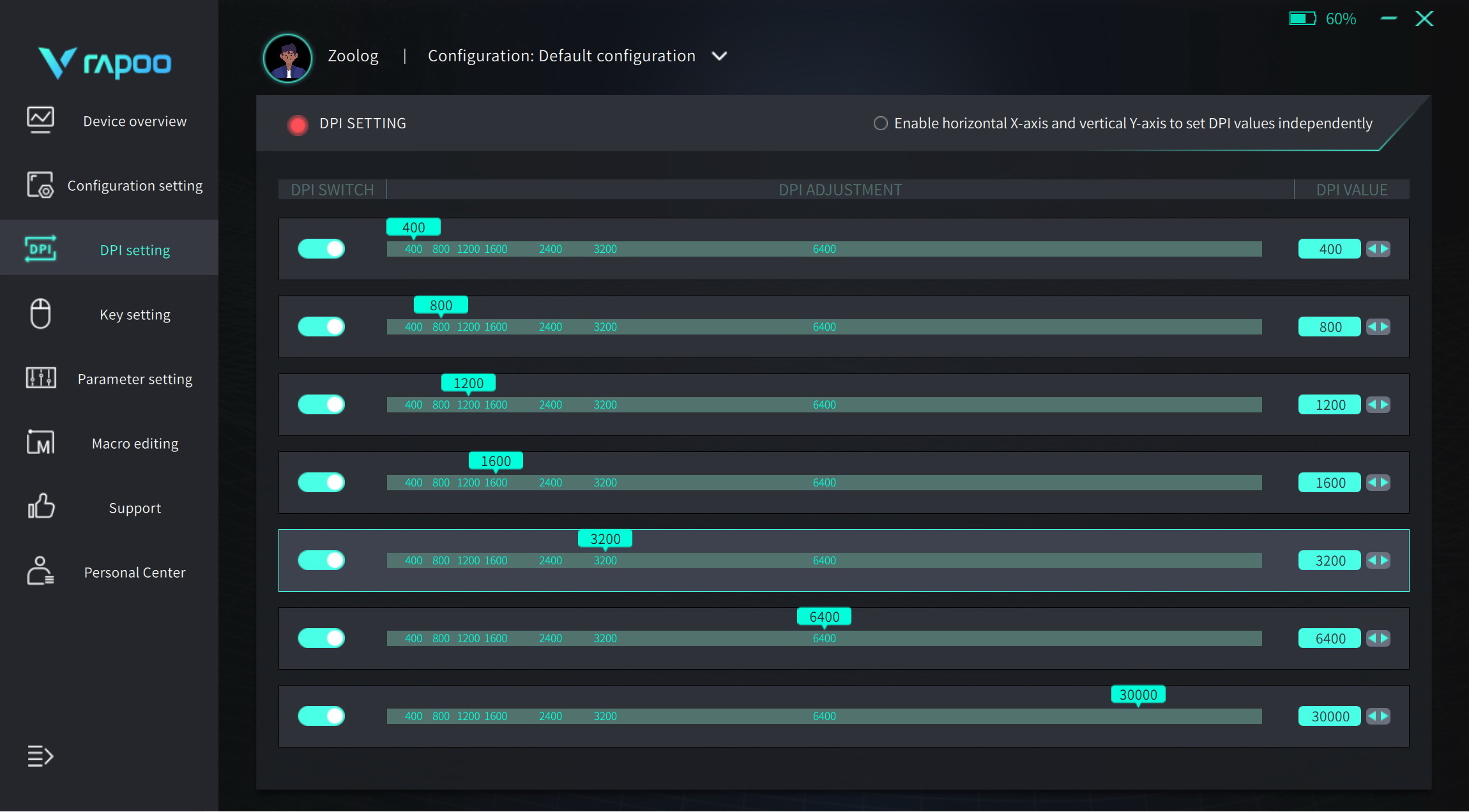The height and width of the screenshot is (812, 1469).
Task: Click 2400 mark on the 1600 slider
Action: [550, 483]
